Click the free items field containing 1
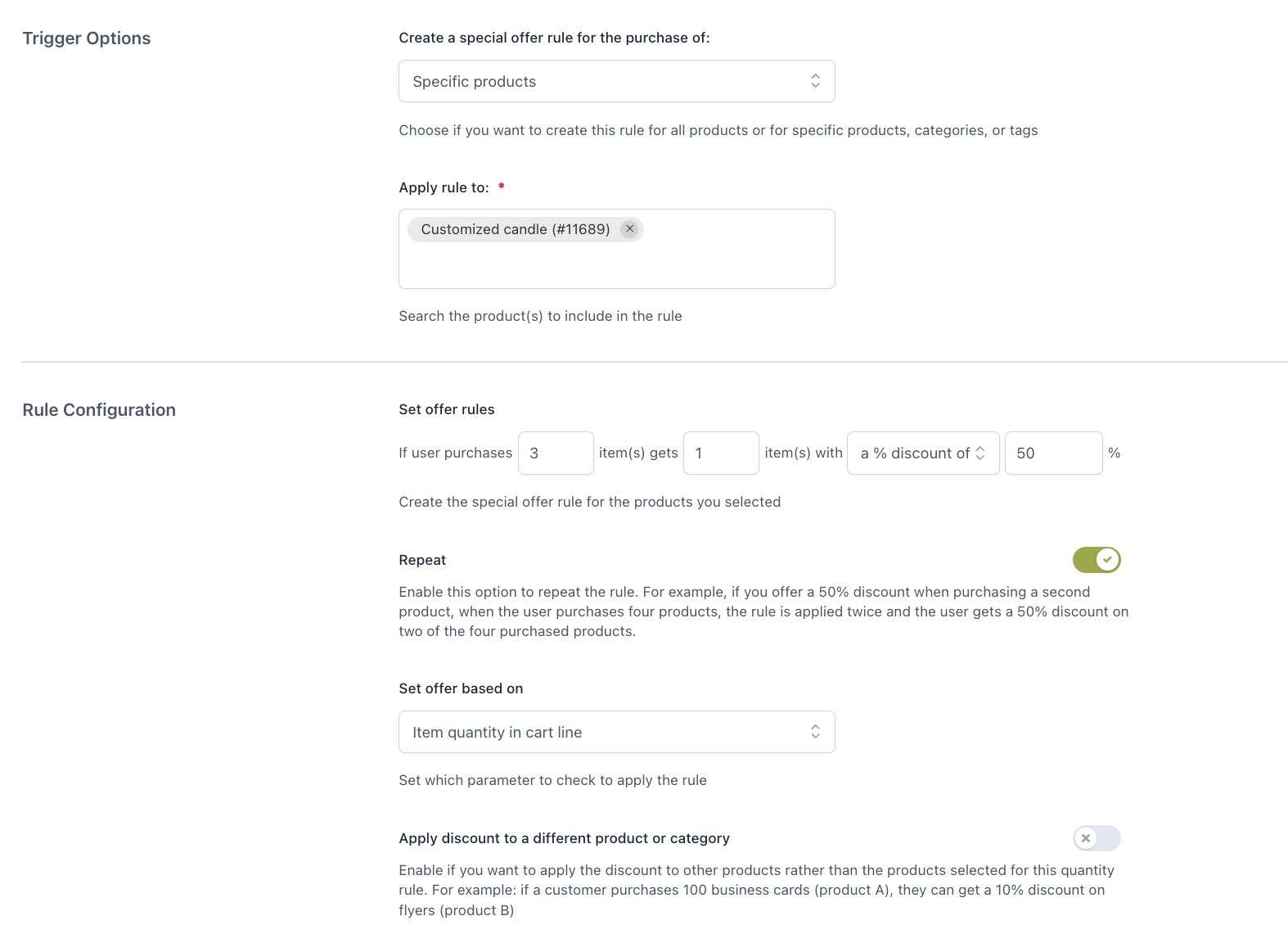Screen dimensions: 1288x943 point(720,453)
